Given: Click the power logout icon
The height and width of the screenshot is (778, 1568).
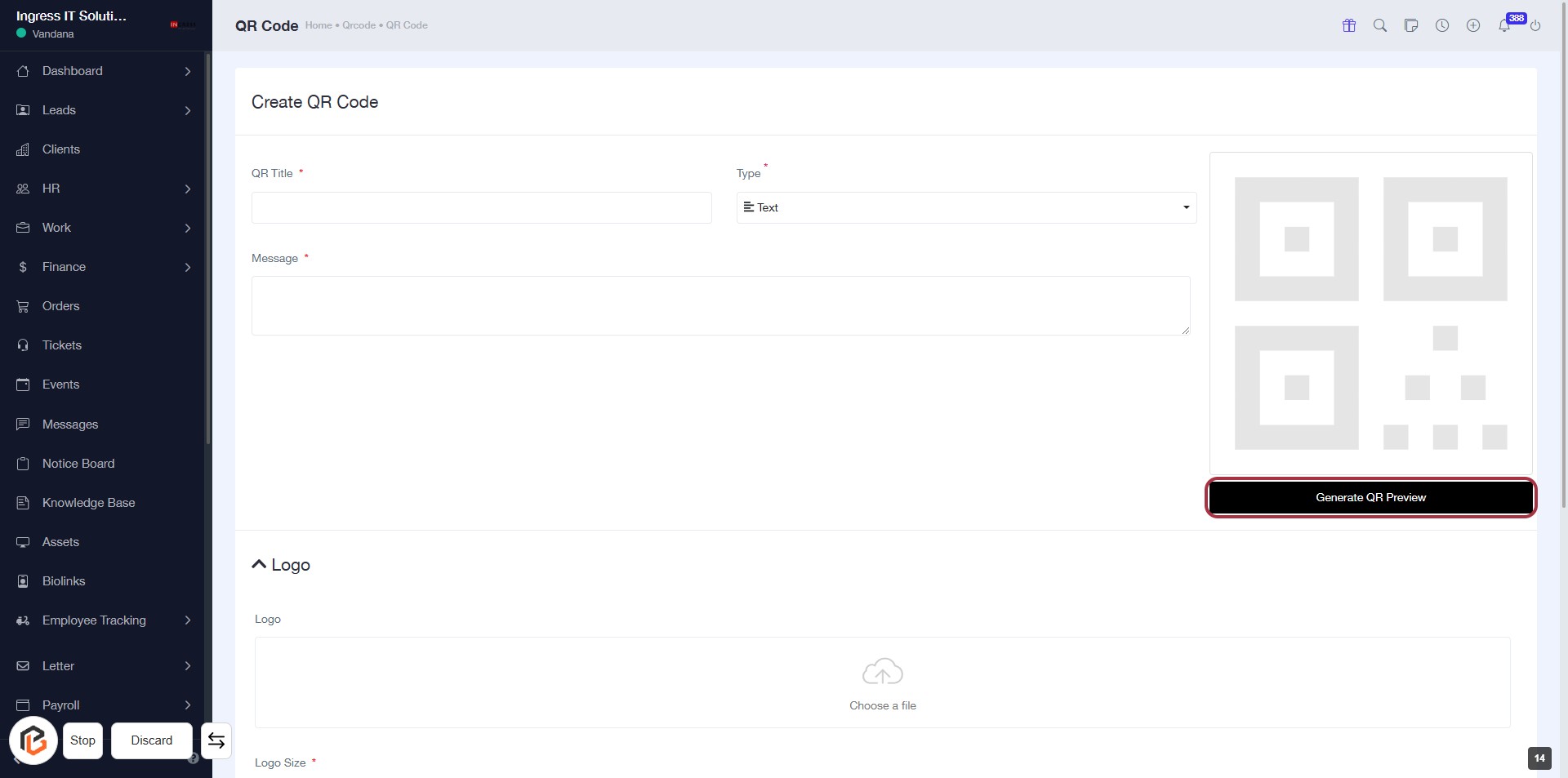Looking at the screenshot, I should 1535,25.
